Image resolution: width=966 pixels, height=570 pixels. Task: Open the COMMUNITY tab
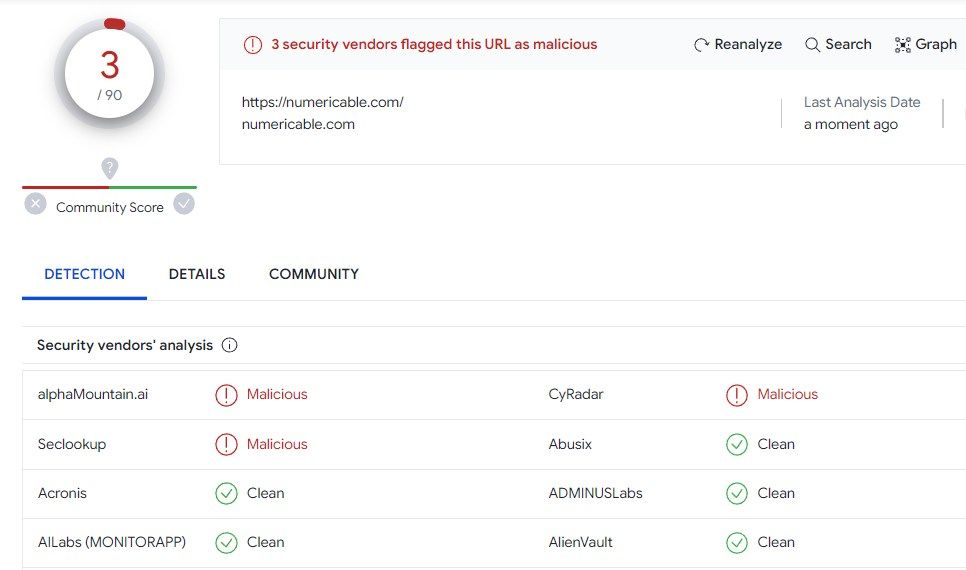[314, 274]
